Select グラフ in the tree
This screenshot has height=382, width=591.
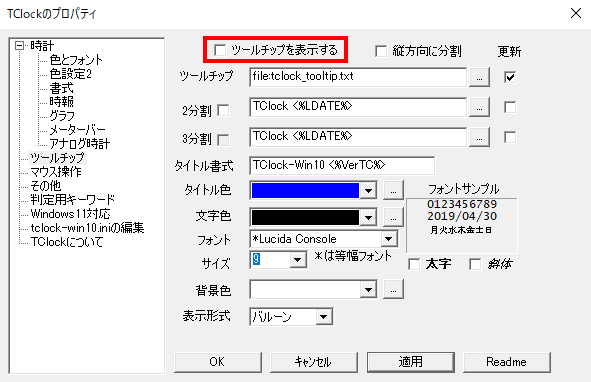point(62,115)
